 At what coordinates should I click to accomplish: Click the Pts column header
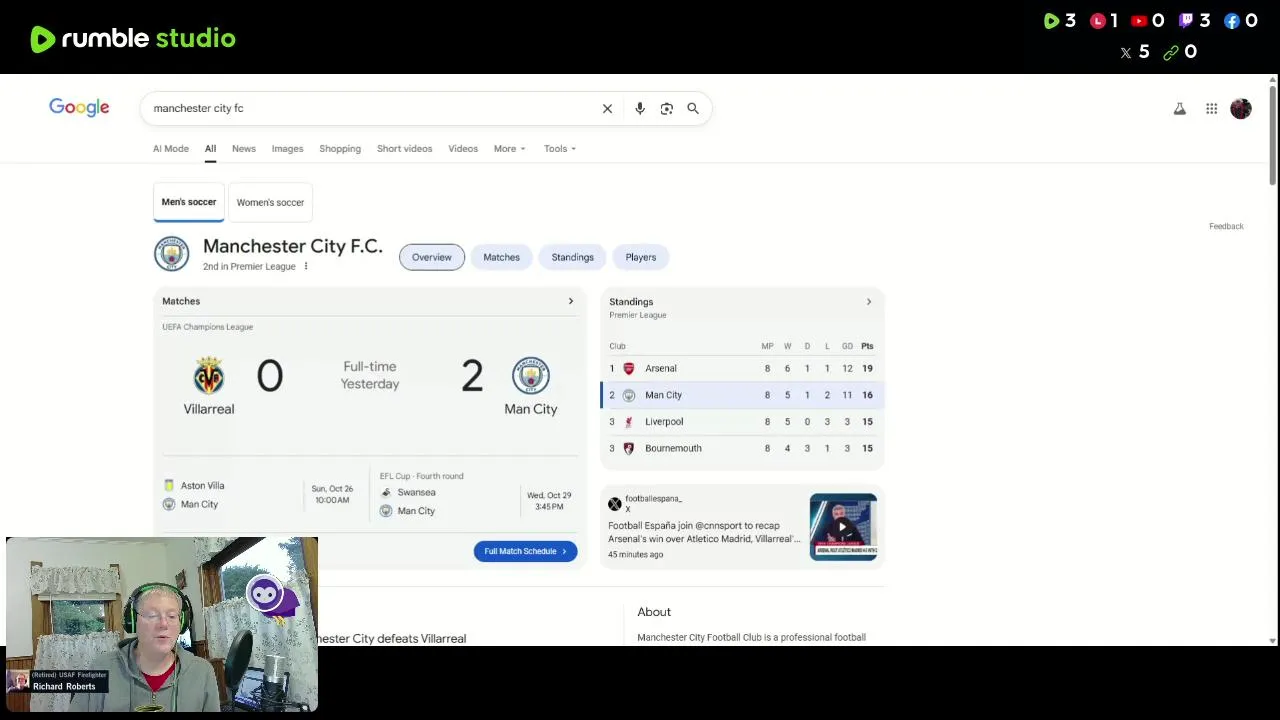coord(867,346)
